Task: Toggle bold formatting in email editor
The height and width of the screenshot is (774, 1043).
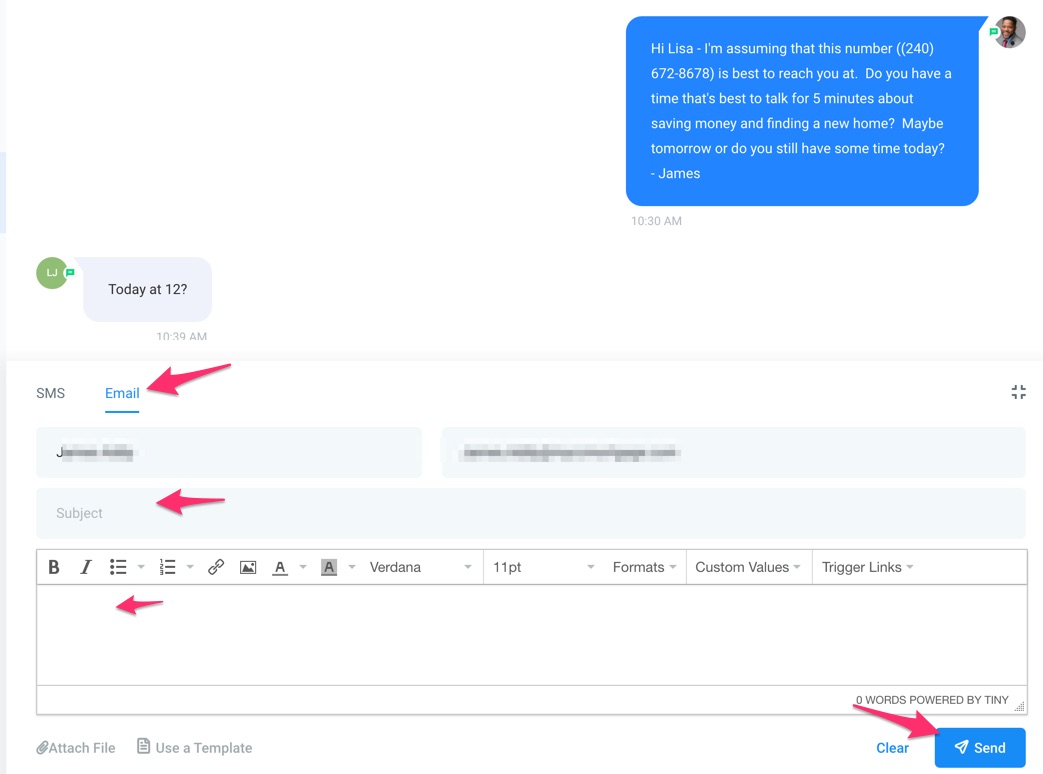Action: coord(54,567)
